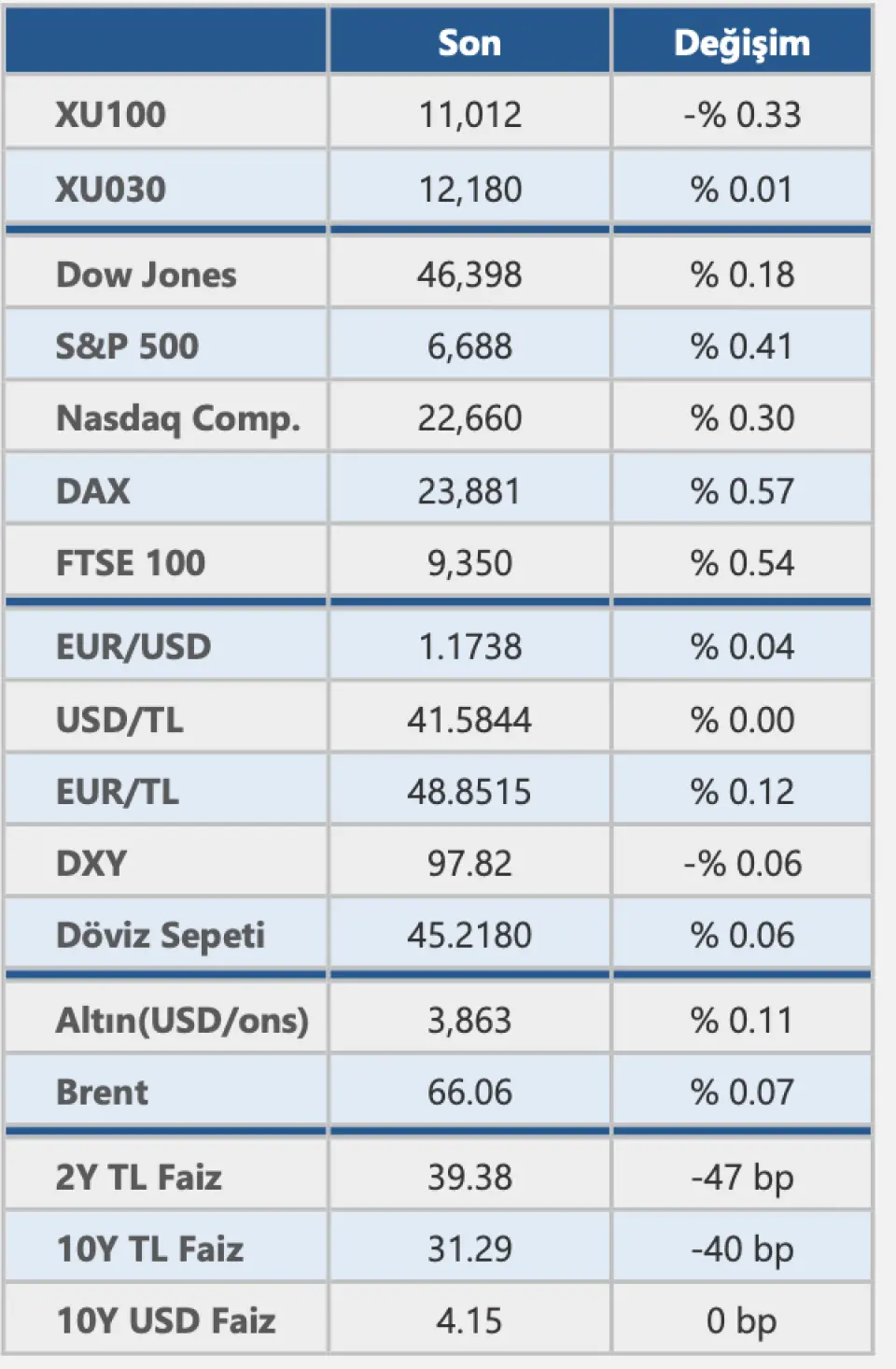Click the EUR/TL value 48.8515

469,792
